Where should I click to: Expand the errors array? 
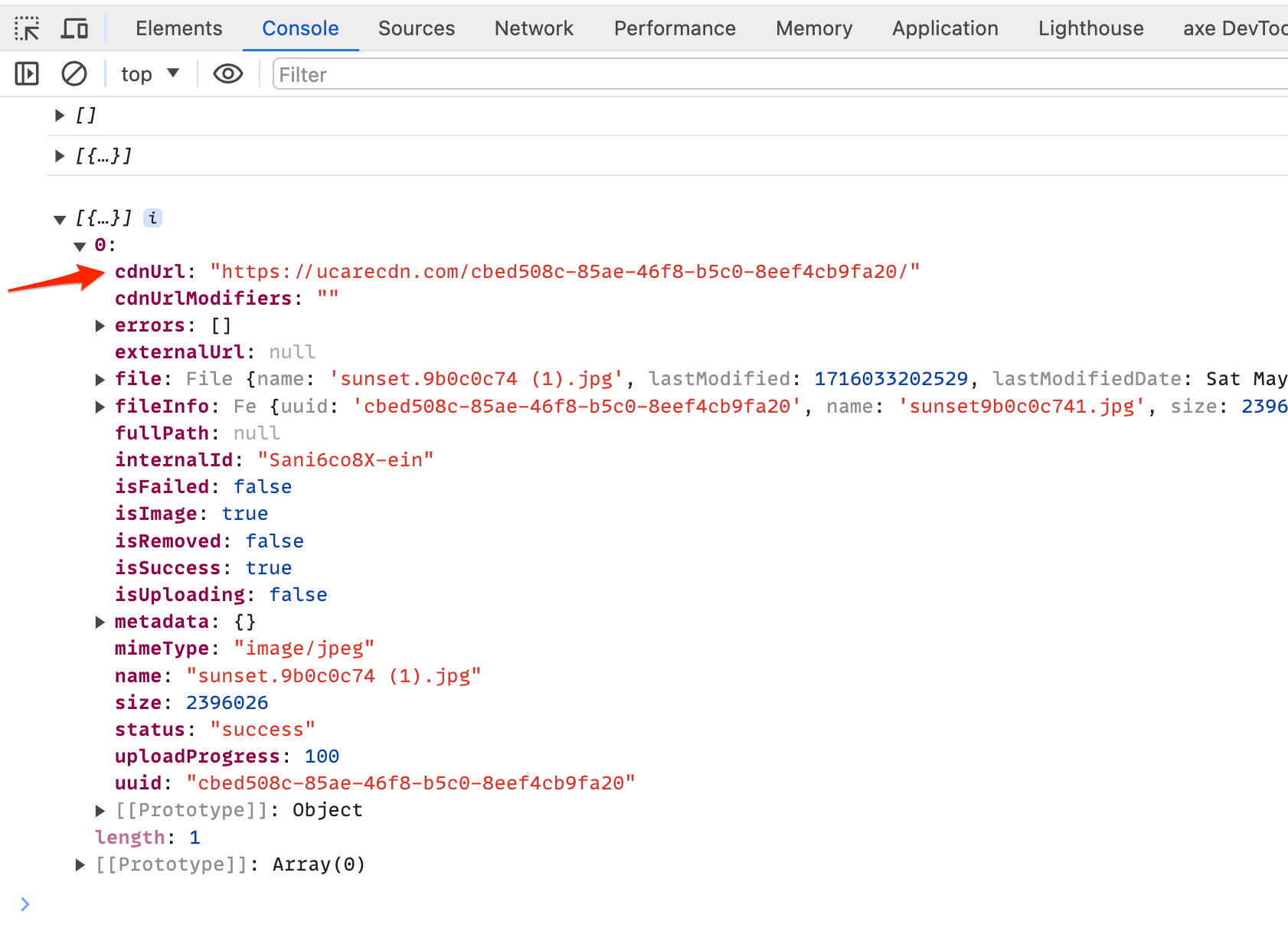100,325
